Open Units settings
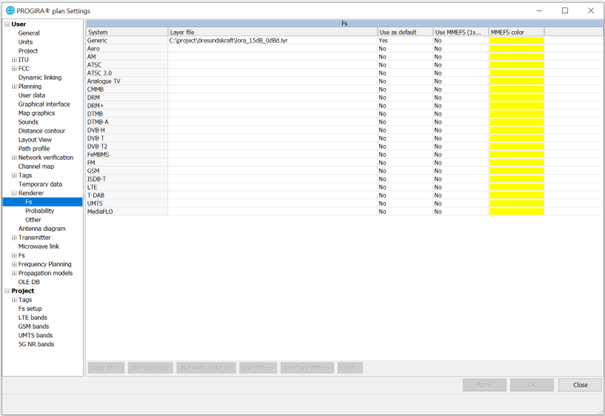Viewport: 605px width, 416px height. [x=25, y=42]
